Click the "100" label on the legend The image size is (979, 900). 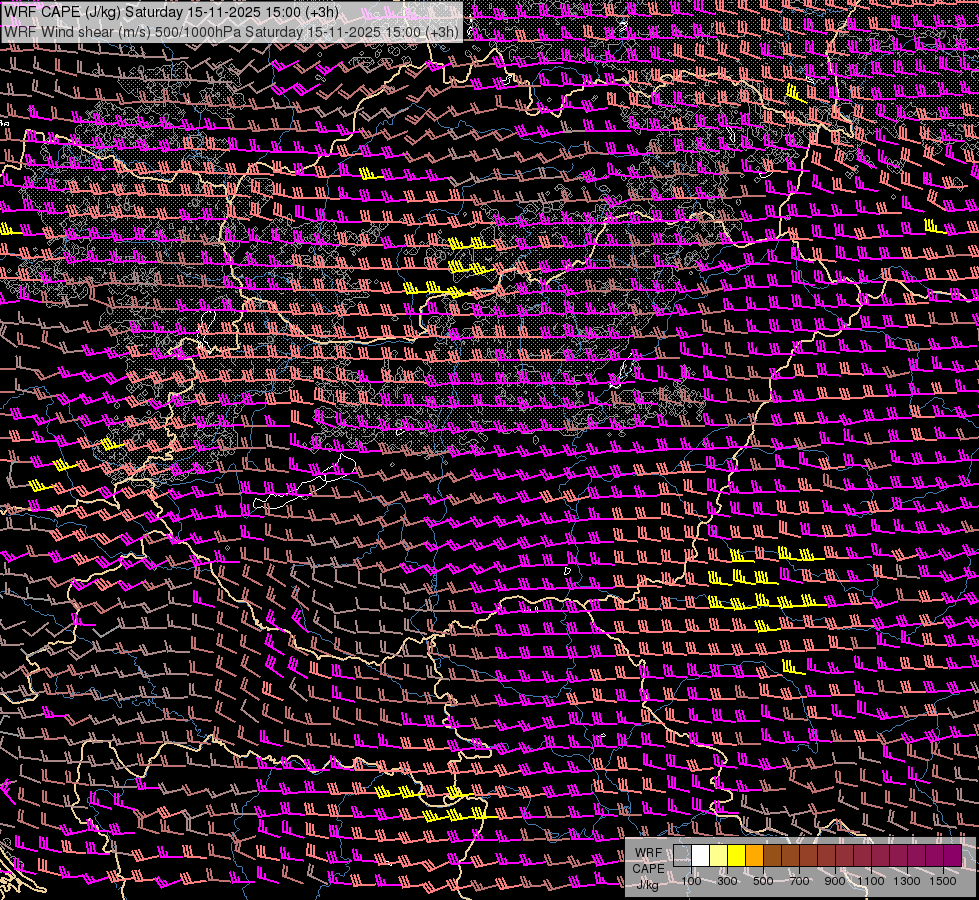(691, 881)
